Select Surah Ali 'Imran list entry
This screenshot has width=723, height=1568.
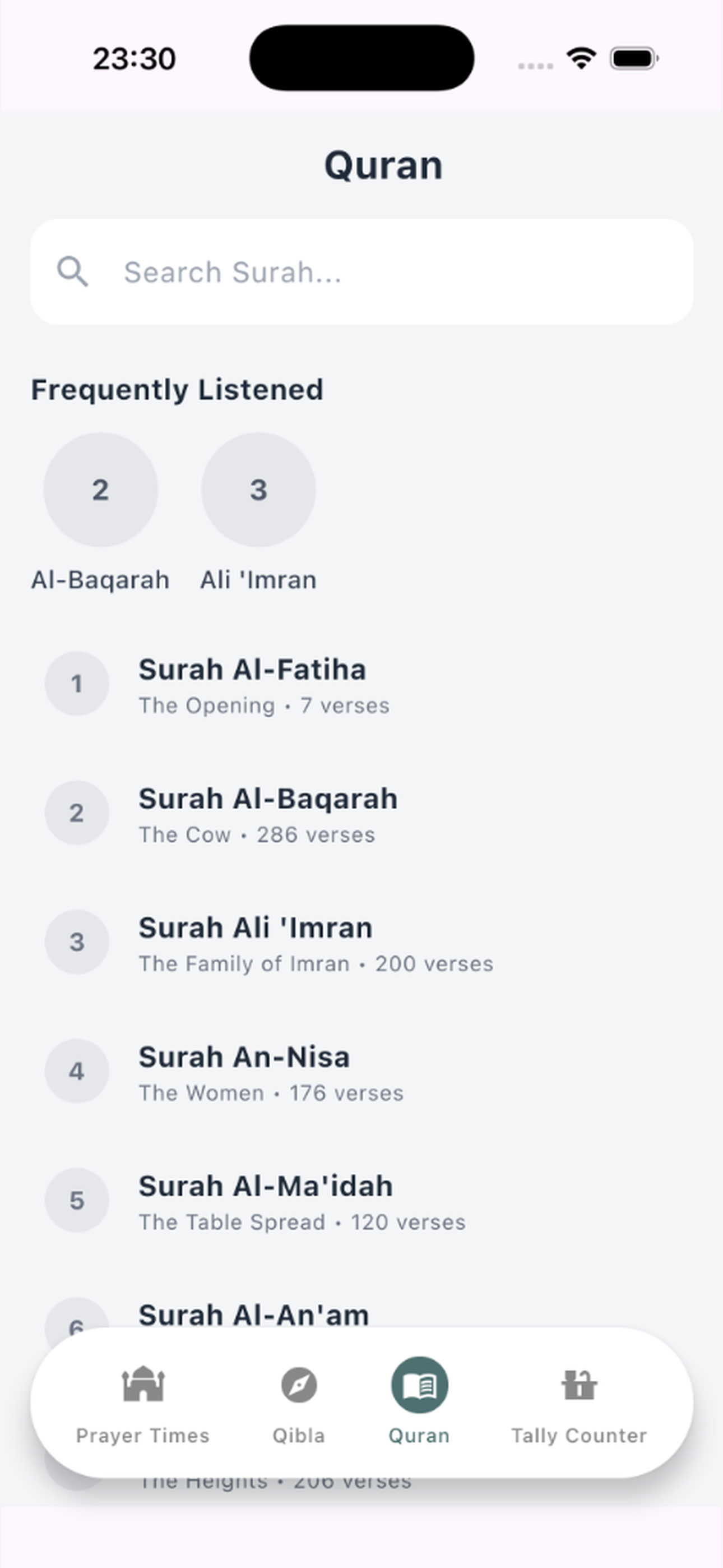361,943
